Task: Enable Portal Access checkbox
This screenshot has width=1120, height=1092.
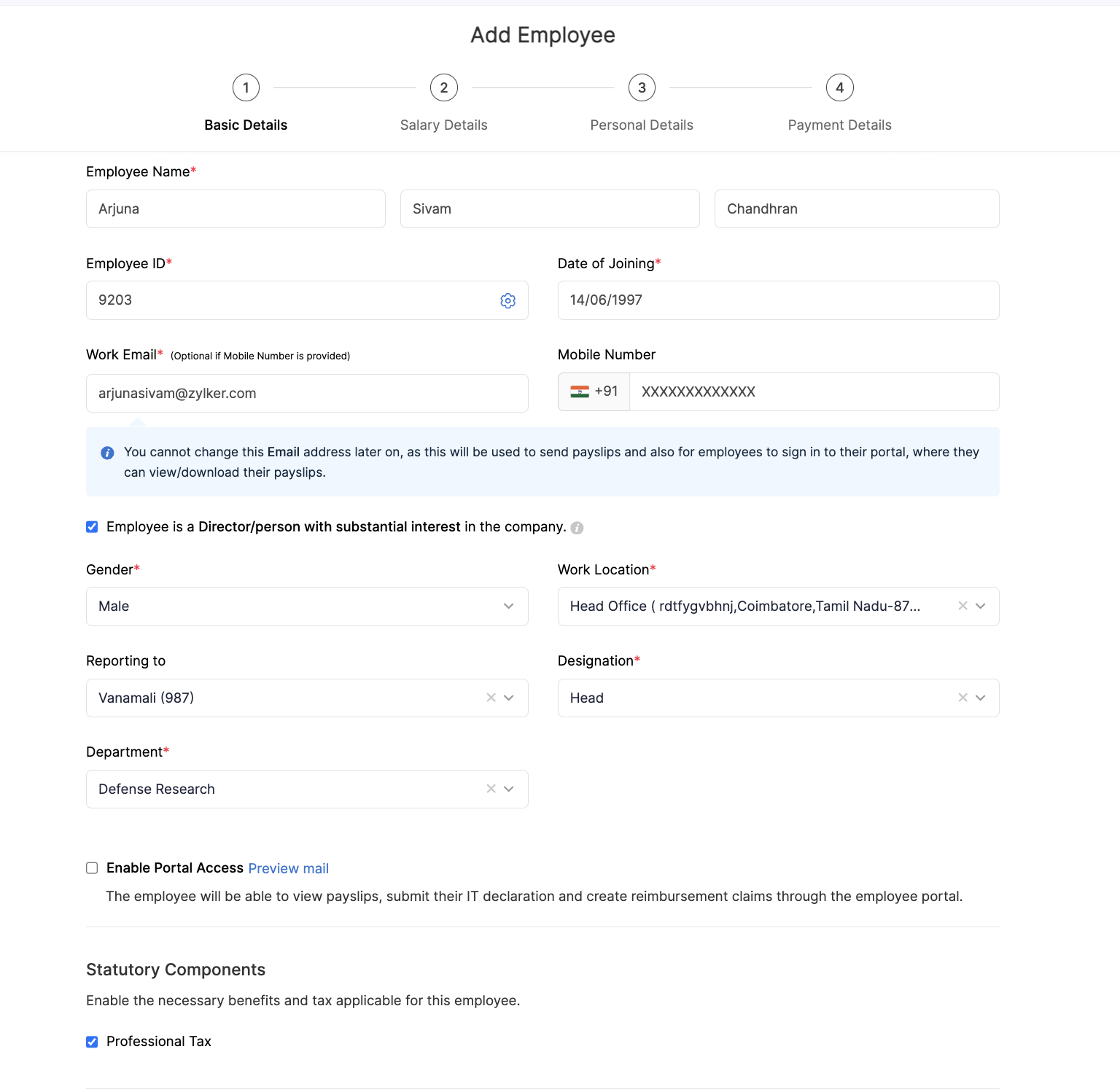Action: click(92, 868)
